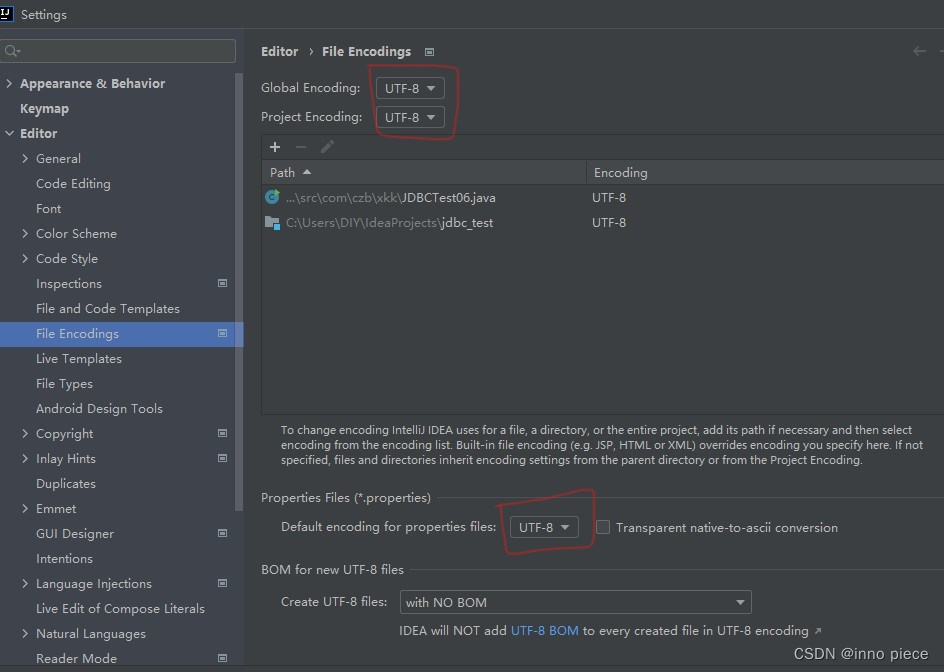Open Live Edit of Compose Literals

tap(120, 608)
